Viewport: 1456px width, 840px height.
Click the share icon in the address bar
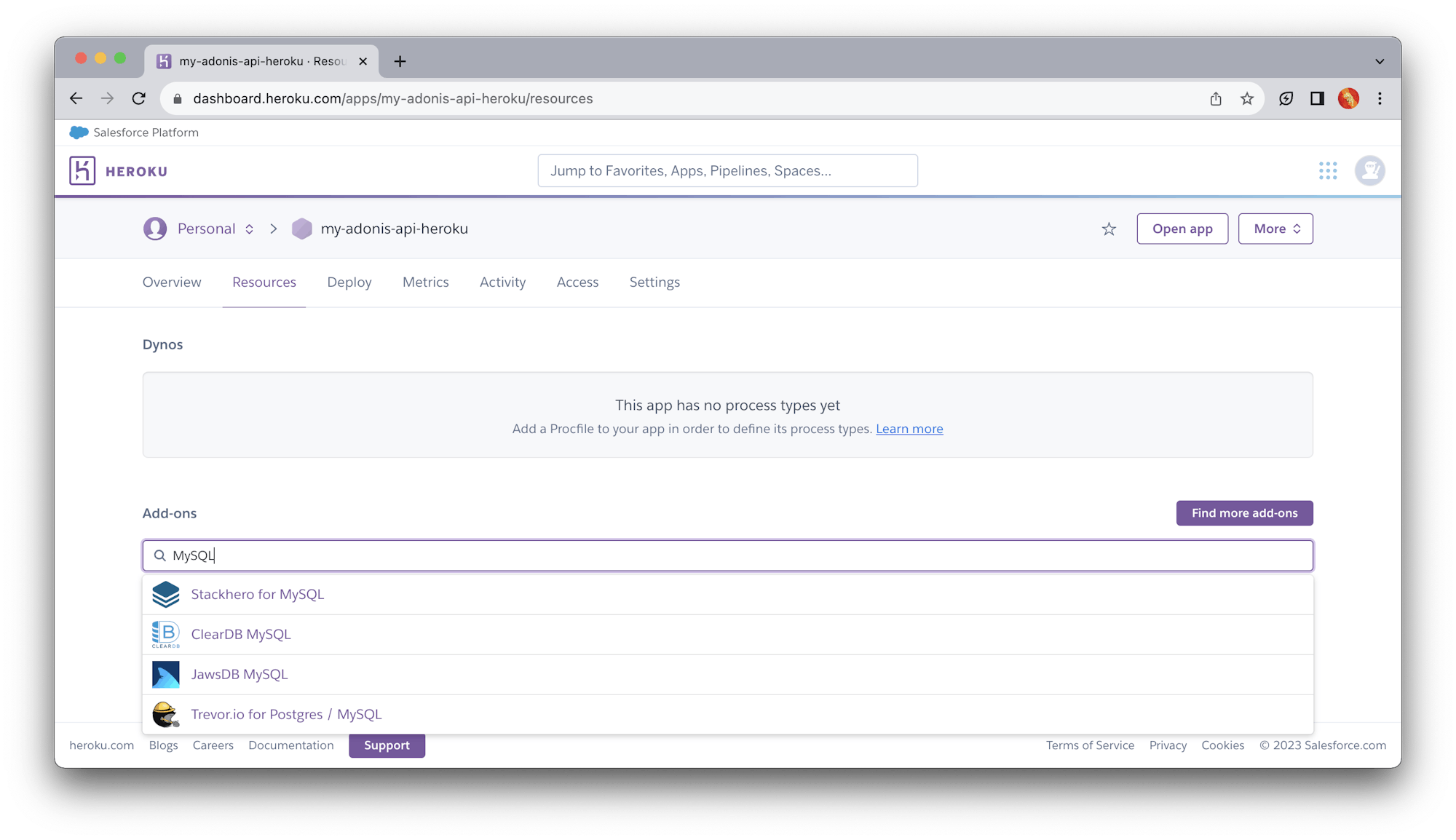(1216, 98)
